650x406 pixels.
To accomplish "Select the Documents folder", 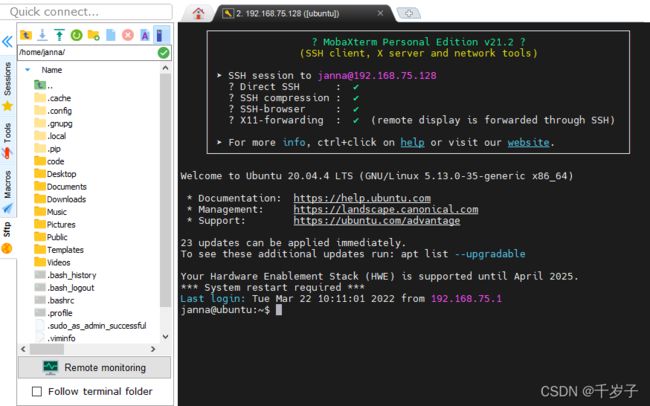I will [61, 187].
